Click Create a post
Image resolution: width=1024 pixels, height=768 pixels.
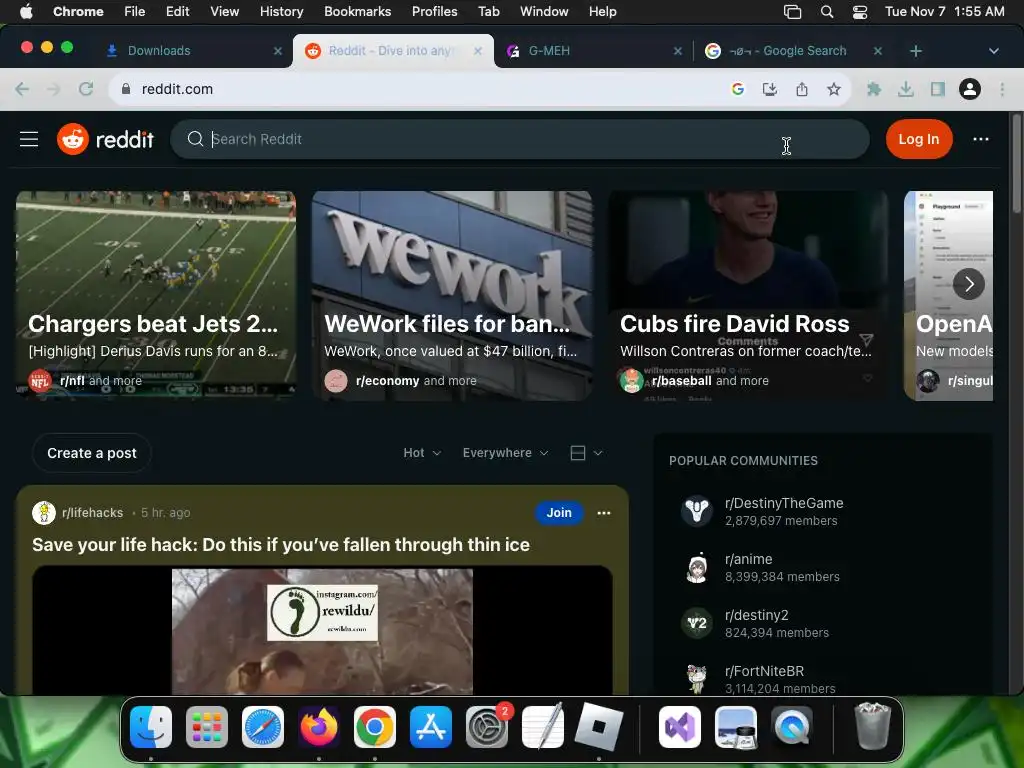tap(92, 453)
